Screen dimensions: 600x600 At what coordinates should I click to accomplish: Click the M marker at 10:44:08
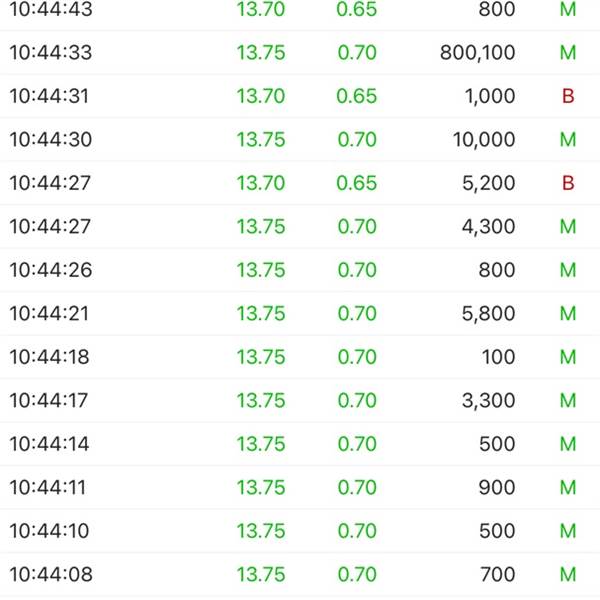[568, 574]
